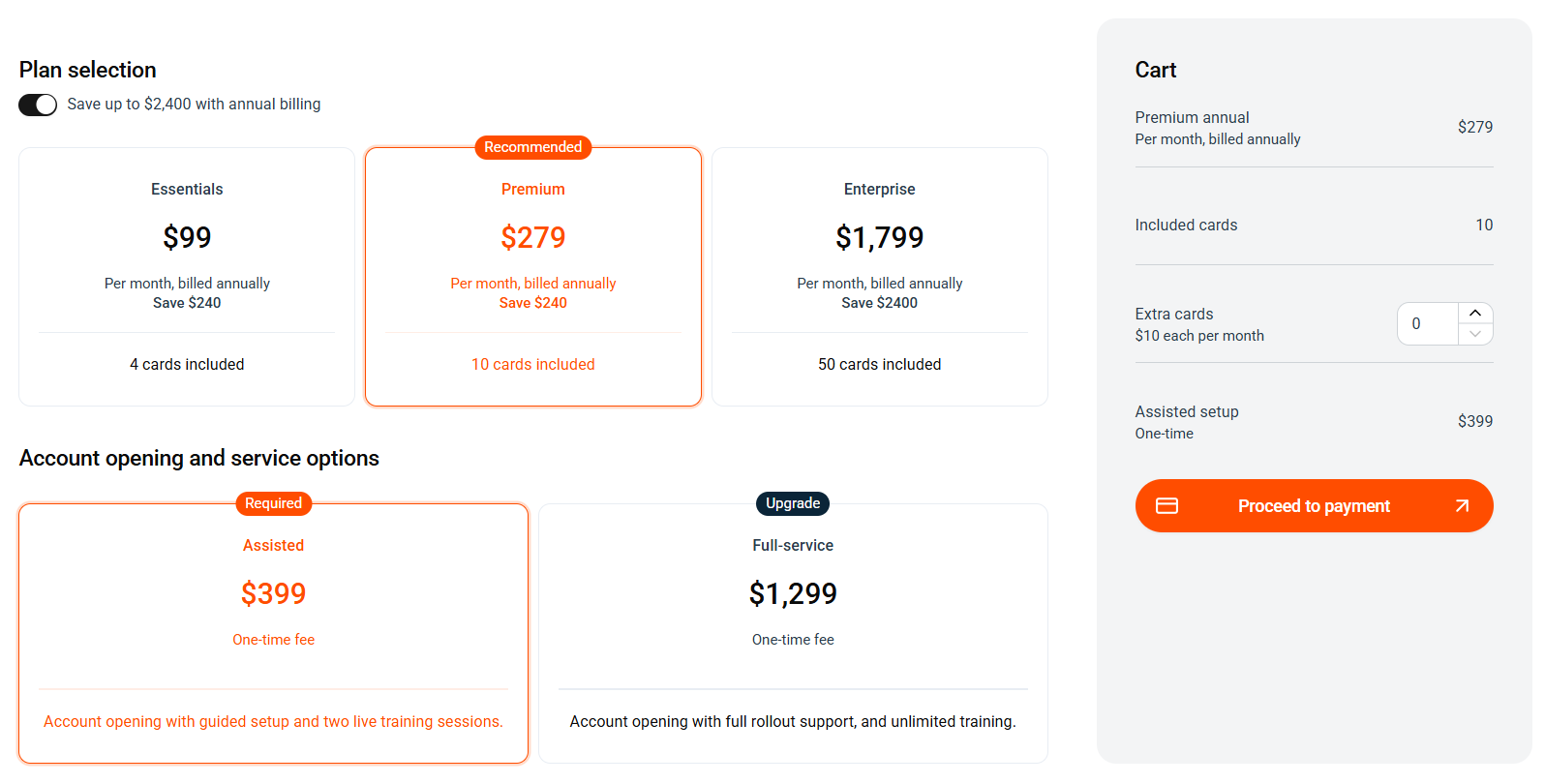Image resolution: width=1545 pixels, height=784 pixels.
Task: Increase extra cards with up arrow
Action: (x=1475, y=313)
